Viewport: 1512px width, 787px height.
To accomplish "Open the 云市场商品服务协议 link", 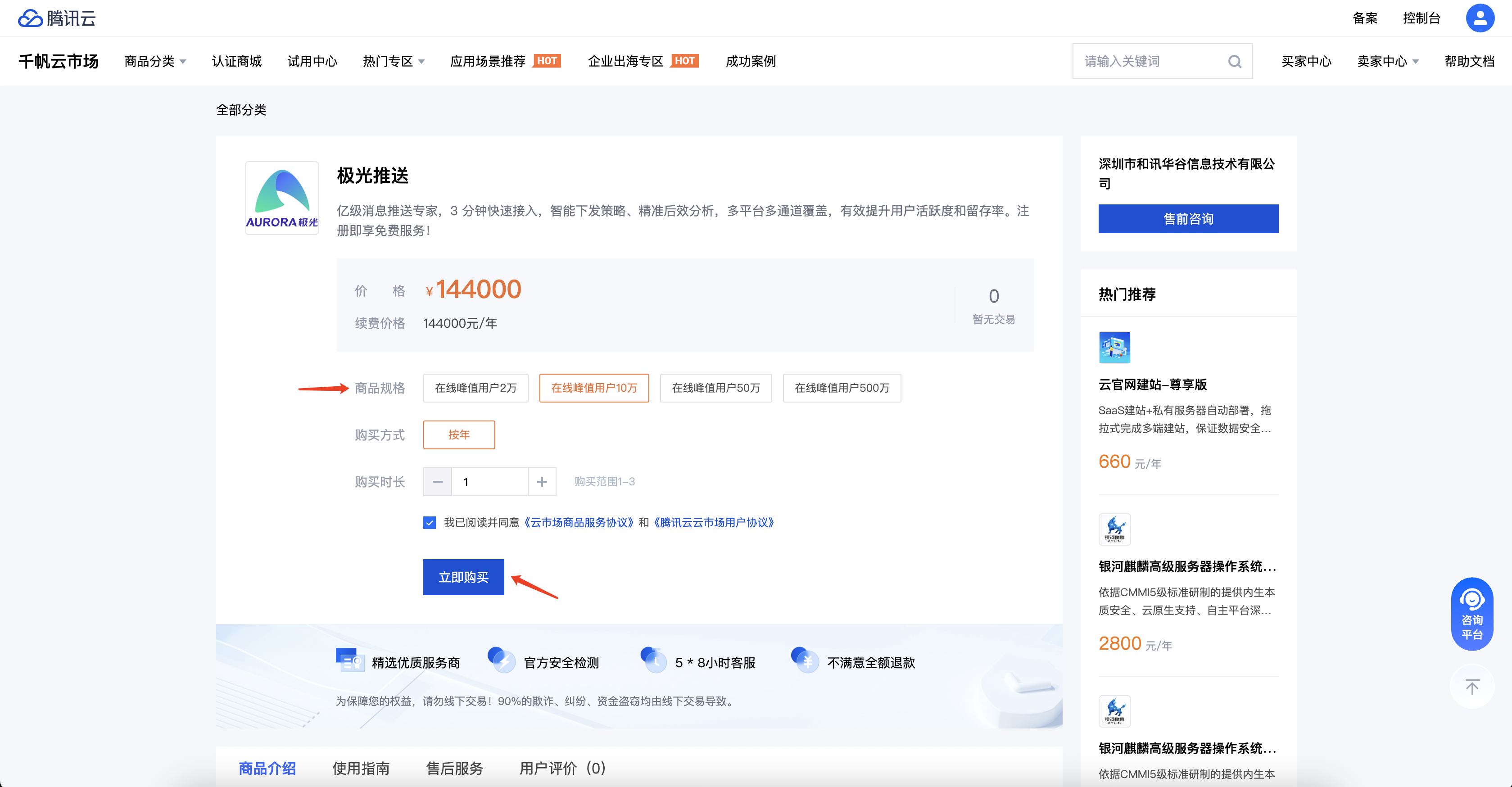I will (579, 523).
